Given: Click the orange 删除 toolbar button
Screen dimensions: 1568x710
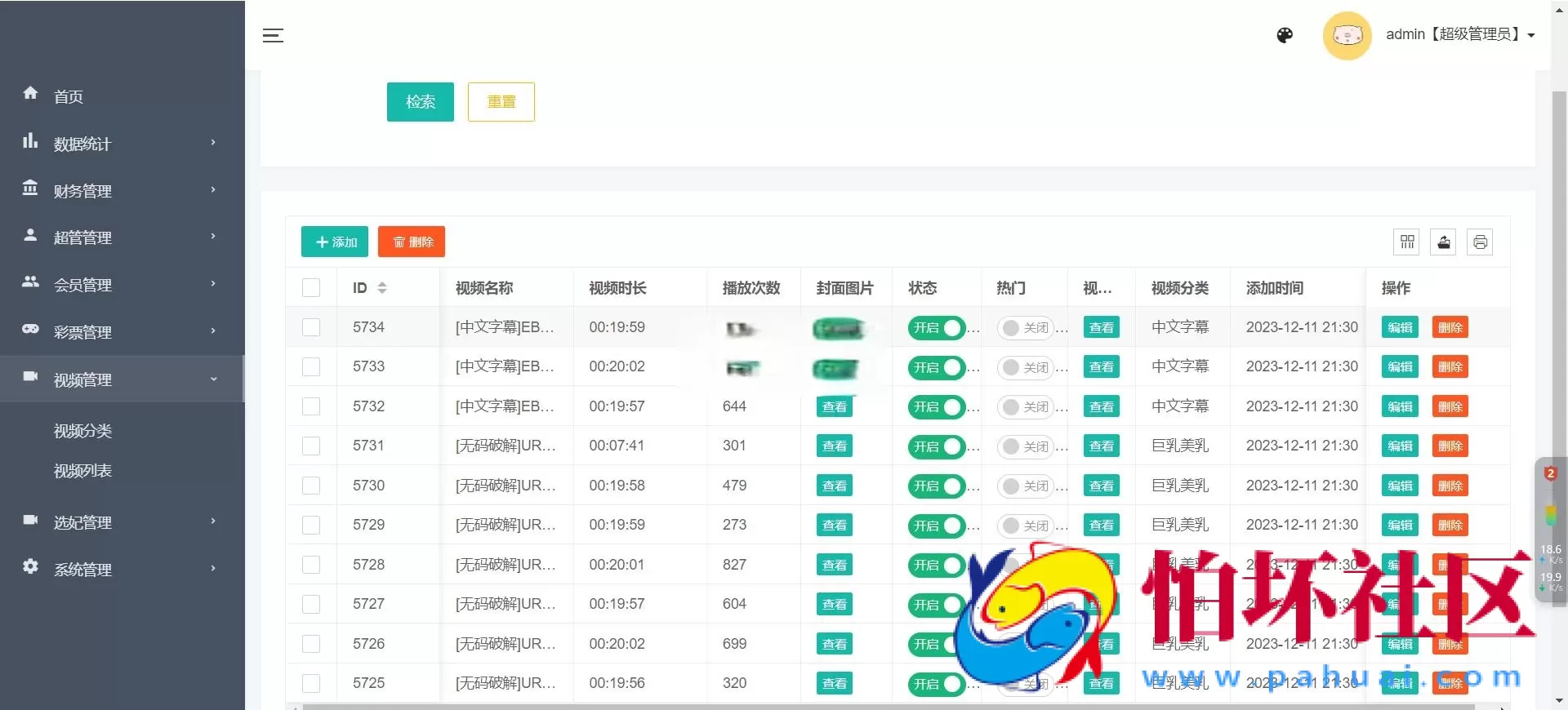Looking at the screenshot, I should (x=412, y=242).
